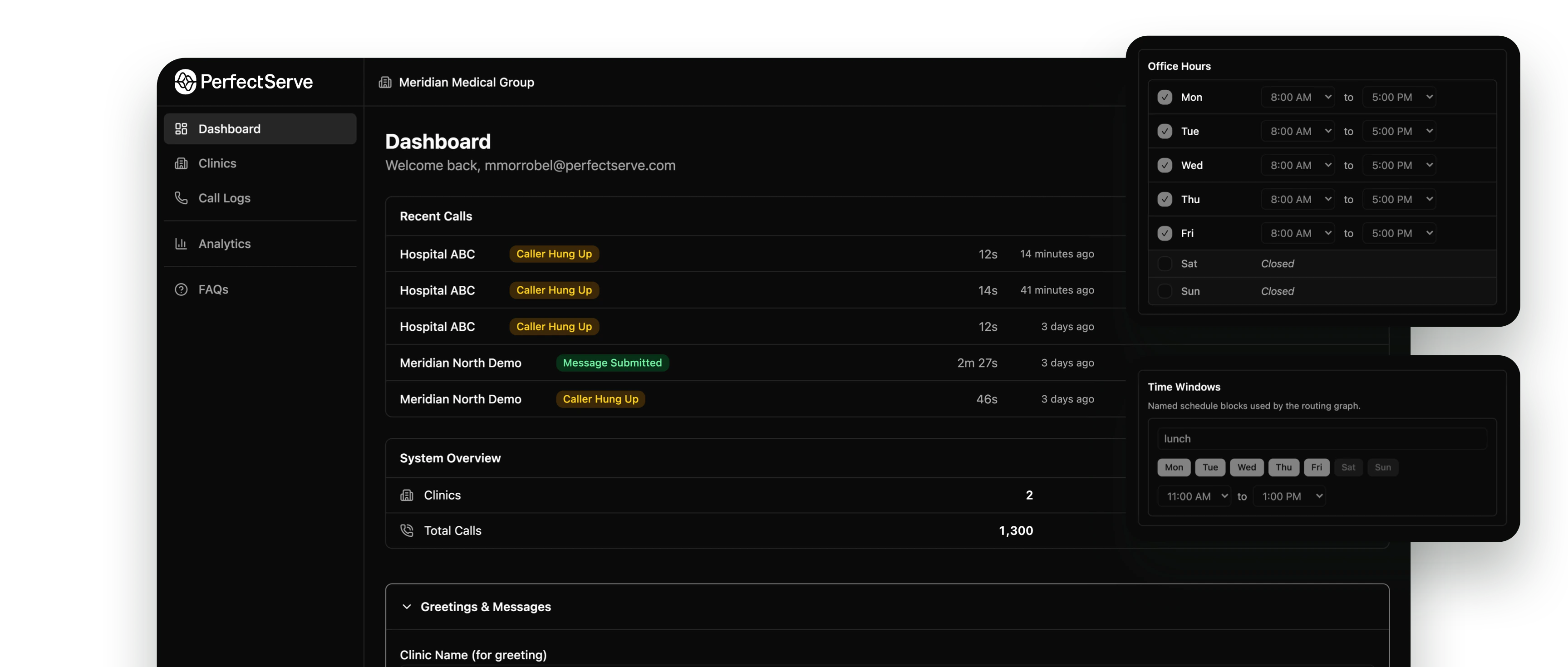Click the Total Calls 1,300 row
Screen dimensions: 1568x667
coord(755,531)
